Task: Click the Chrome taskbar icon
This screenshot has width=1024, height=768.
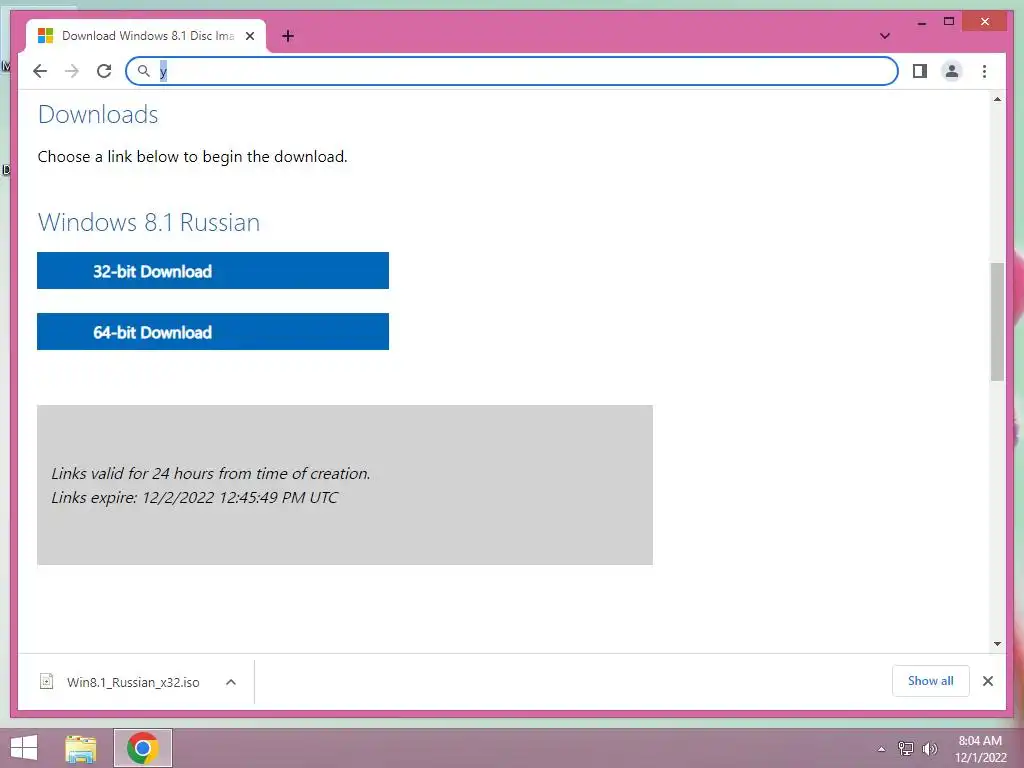Action: (x=143, y=748)
